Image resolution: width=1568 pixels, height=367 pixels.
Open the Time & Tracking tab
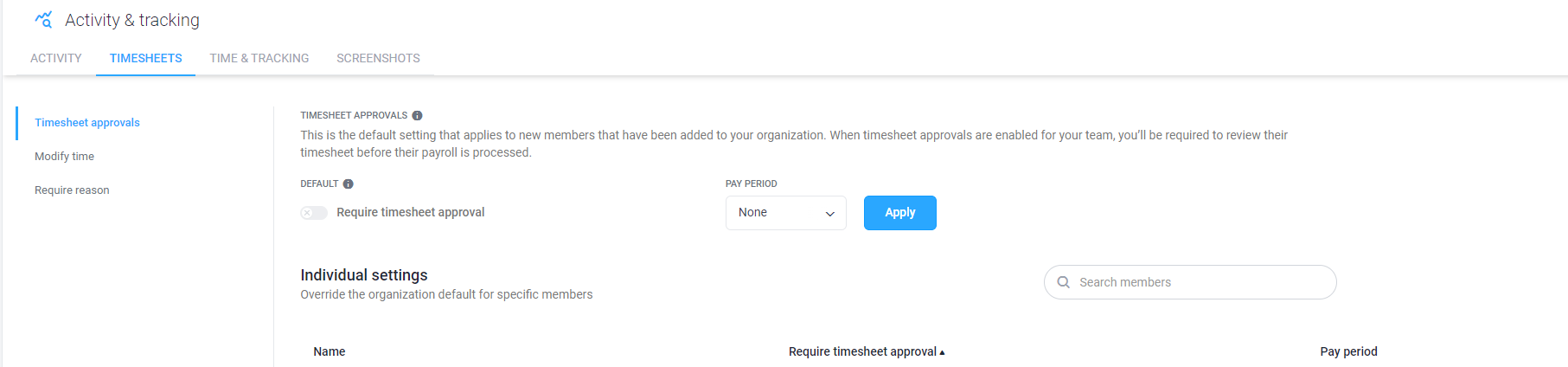click(259, 58)
